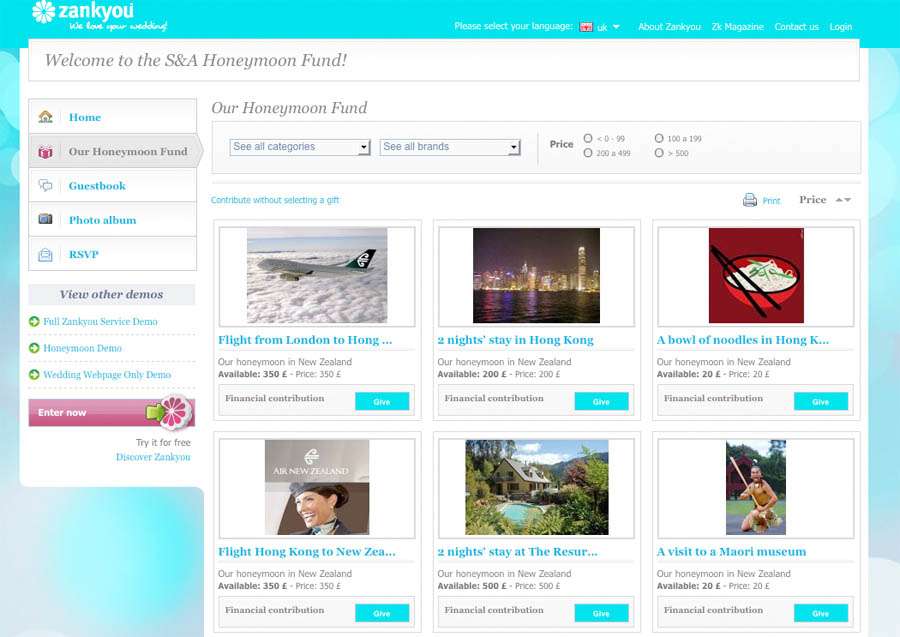This screenshot has width=900, height=637.
Task: Expand the language selector arrow
Action: [x=616, y=26]
